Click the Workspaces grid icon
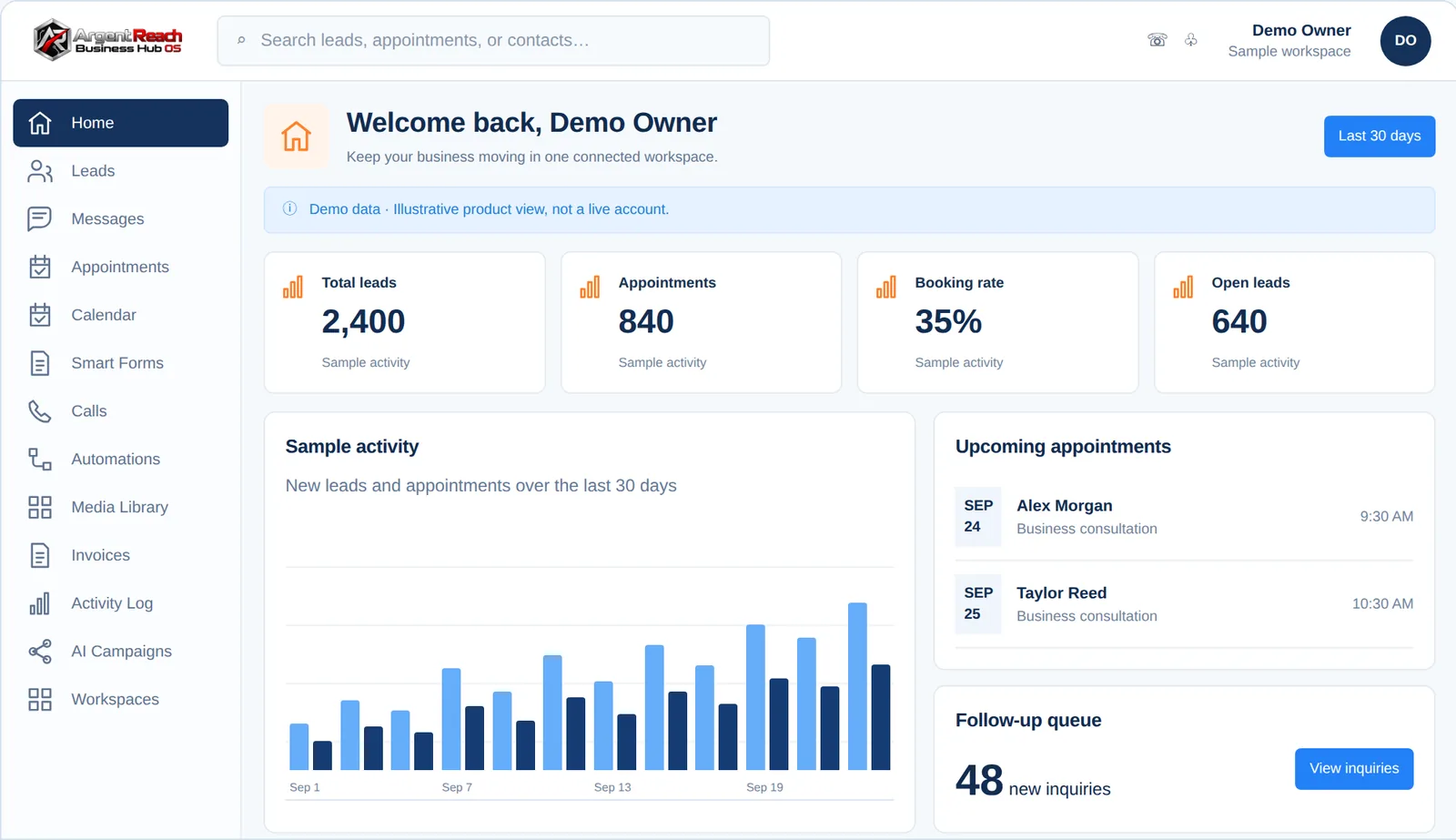The width and height of the screenshot is (1456, 840). pyautogui.click(x=40, y=699)
